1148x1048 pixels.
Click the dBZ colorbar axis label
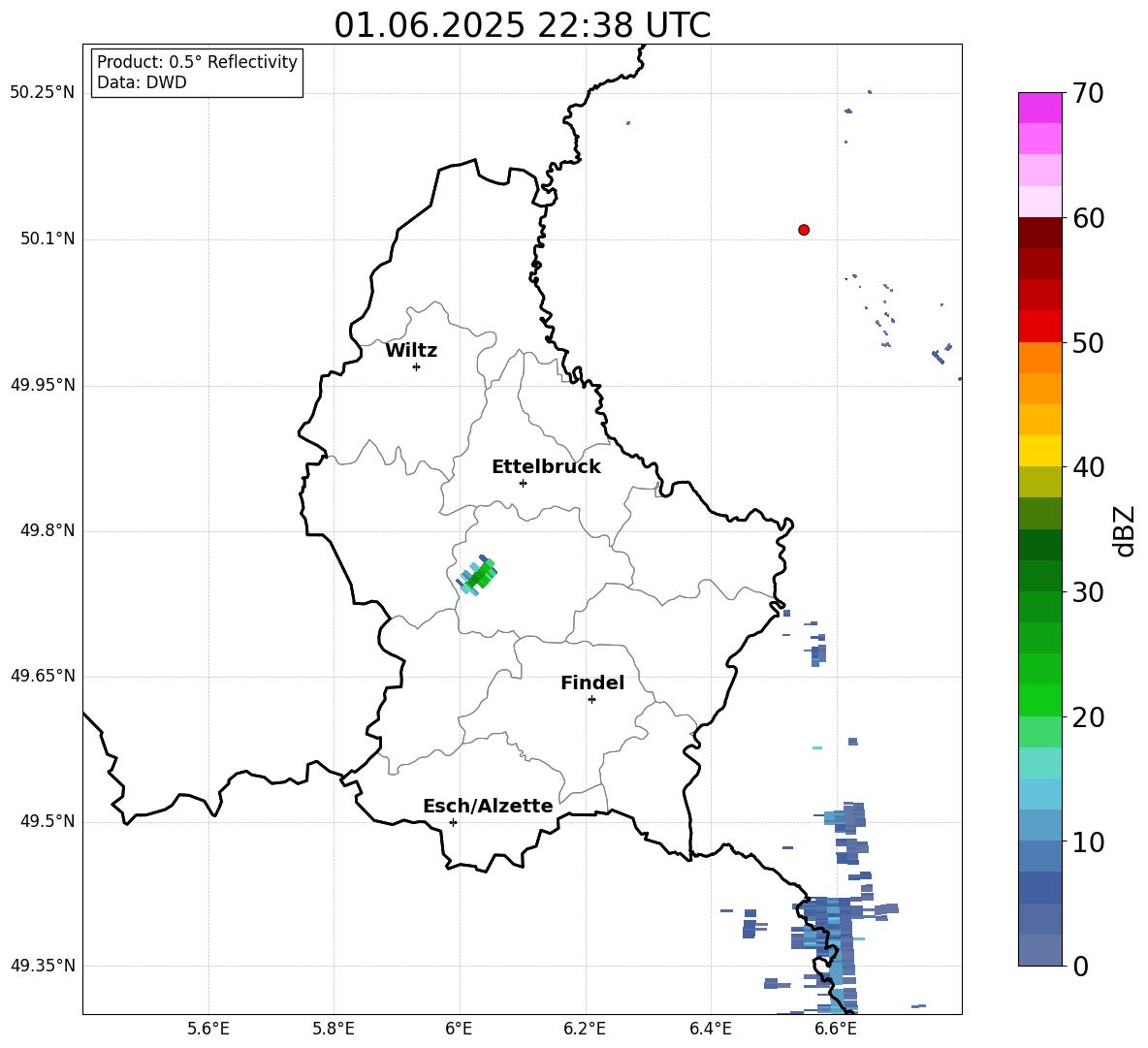click(x=1126, y=530)
